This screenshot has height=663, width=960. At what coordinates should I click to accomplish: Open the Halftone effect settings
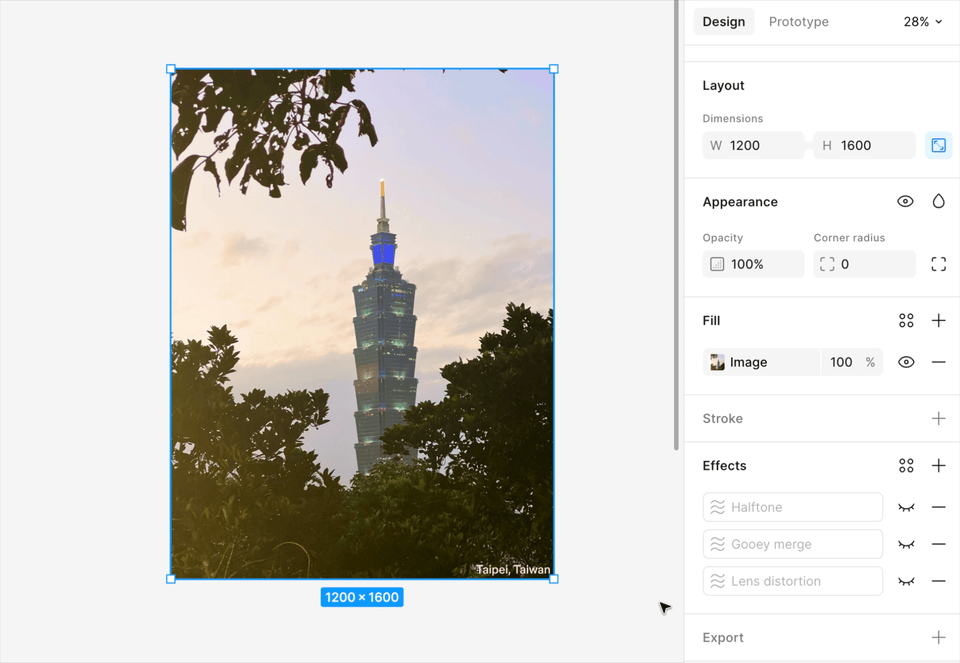pos(792,507)
